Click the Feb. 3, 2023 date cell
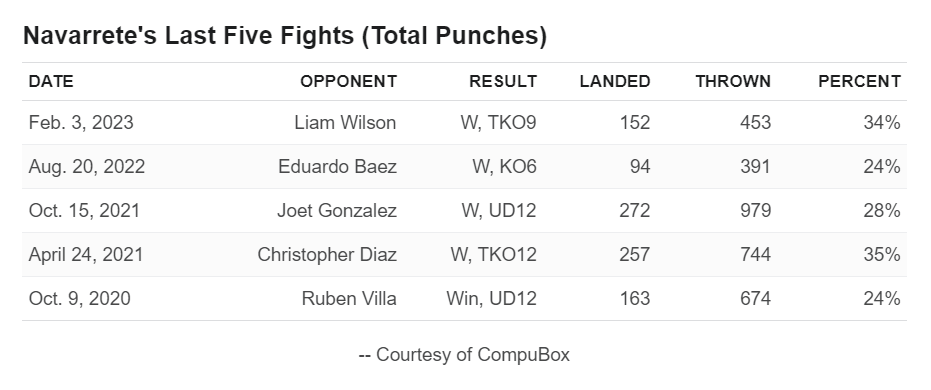This screenshot has width=931, height=390. click(81, 123)
